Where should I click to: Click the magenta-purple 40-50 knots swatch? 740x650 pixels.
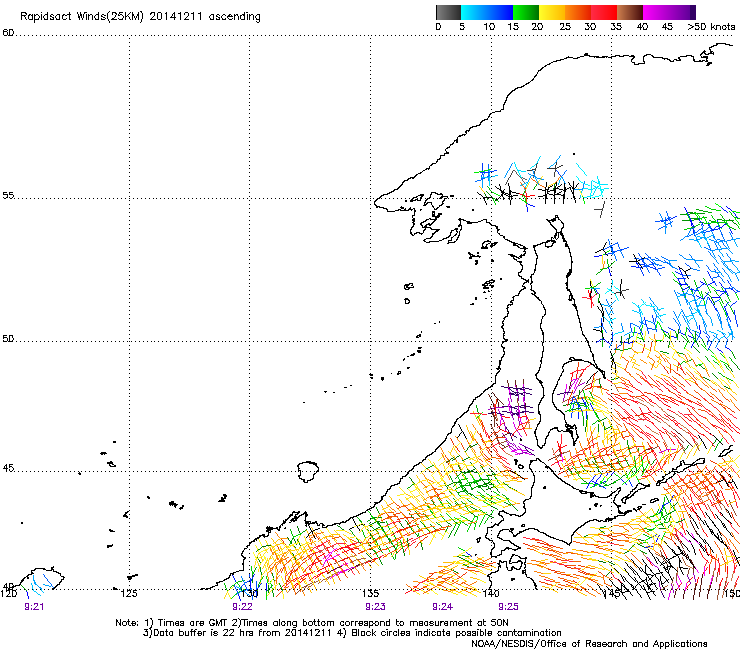pyautogui.click(x=669, y=12)
